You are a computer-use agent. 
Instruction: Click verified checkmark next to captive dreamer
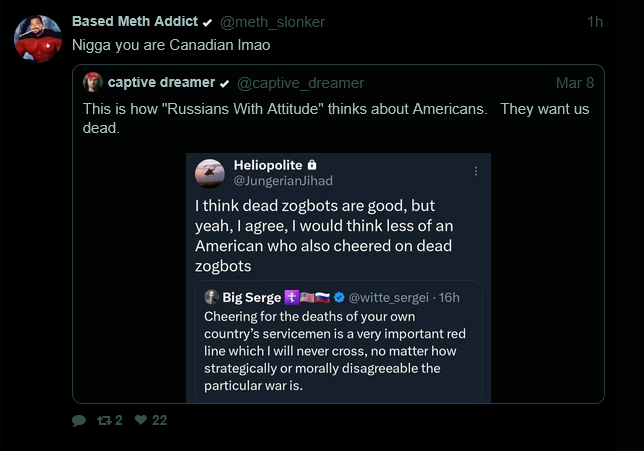[225, 83]
